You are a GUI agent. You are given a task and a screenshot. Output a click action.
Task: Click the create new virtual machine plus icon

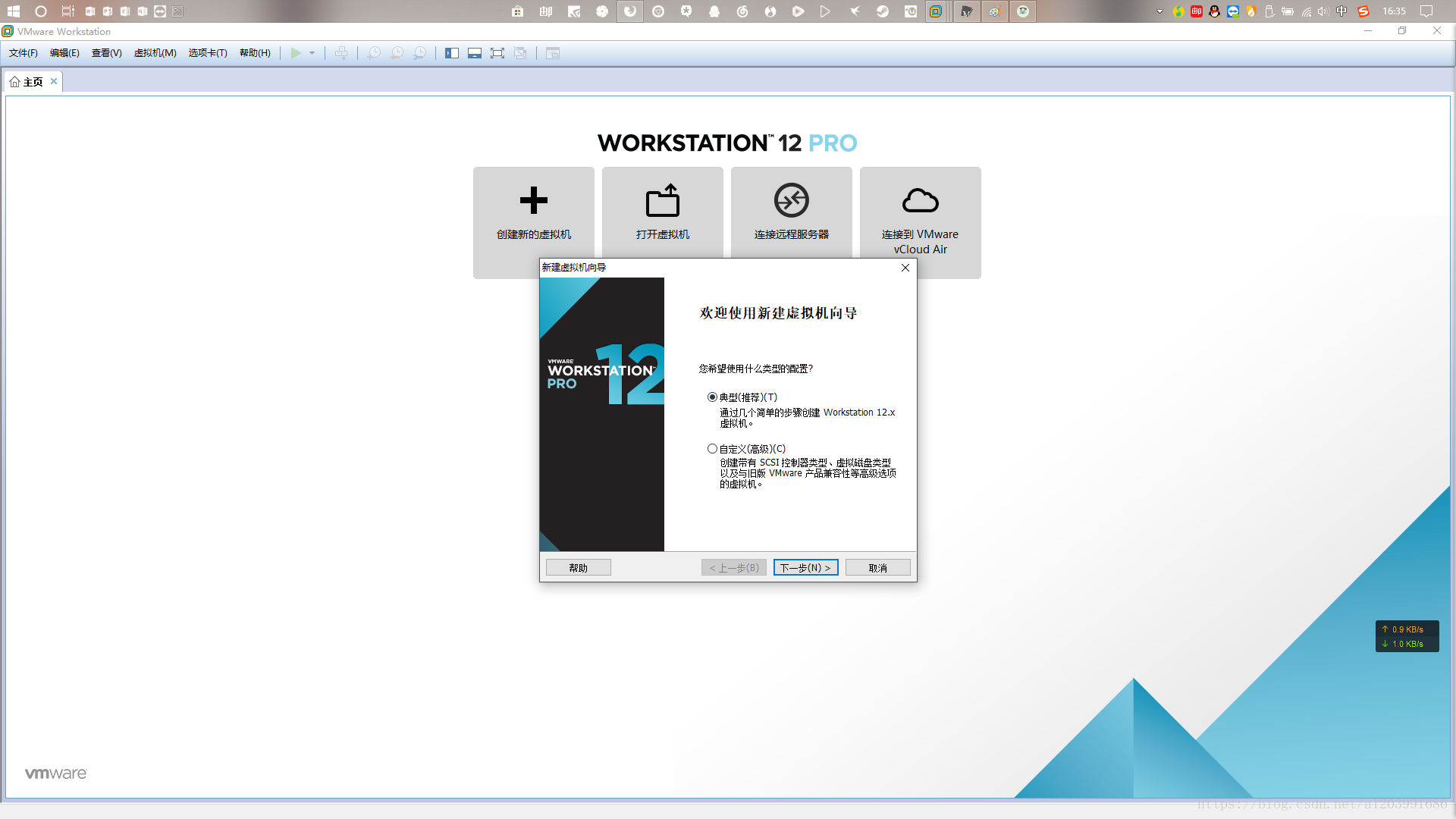pos(533,200)
